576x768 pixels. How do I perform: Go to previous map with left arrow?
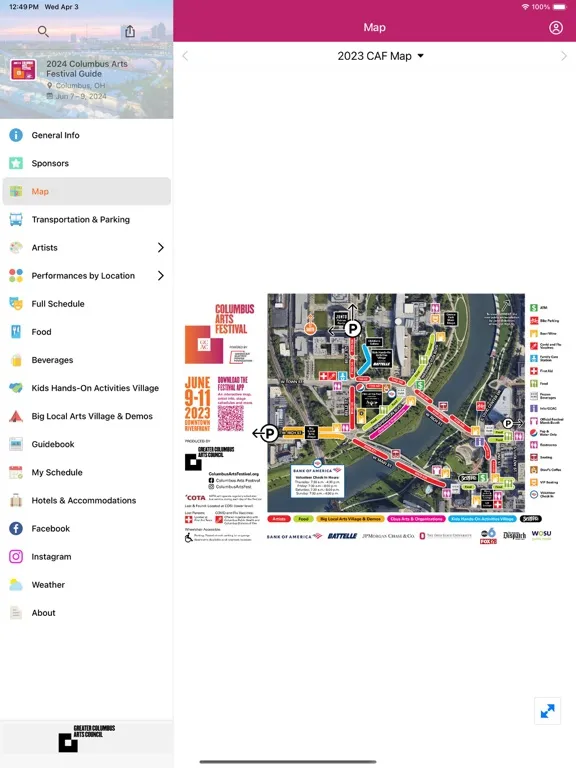coord(185,56)
